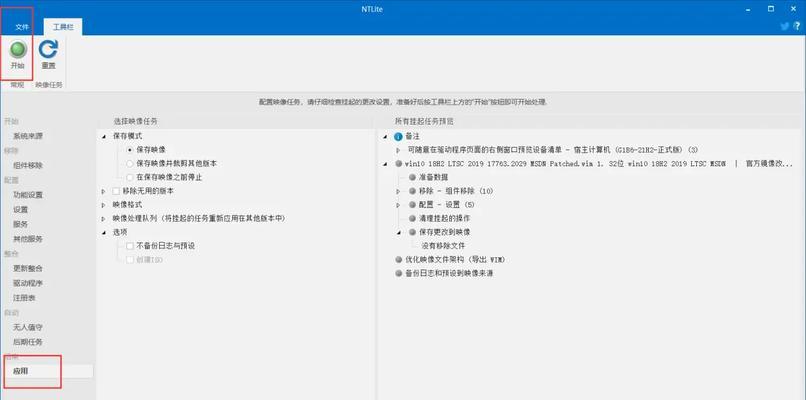
Task: Open the 功能设置 sidebar page
Action: coord(28,195)
